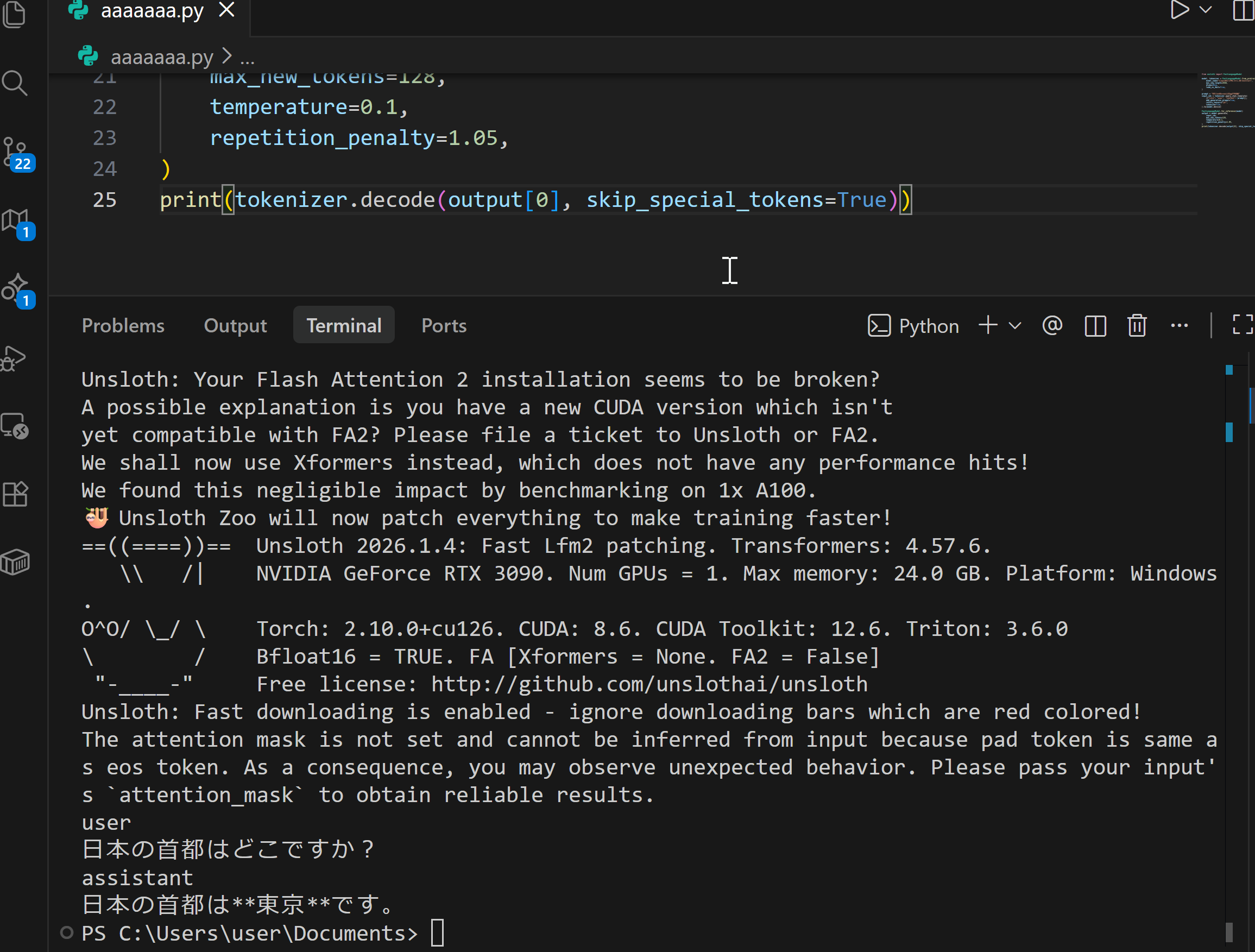Expand run options dropdown beside play button

click(1206, 10)
